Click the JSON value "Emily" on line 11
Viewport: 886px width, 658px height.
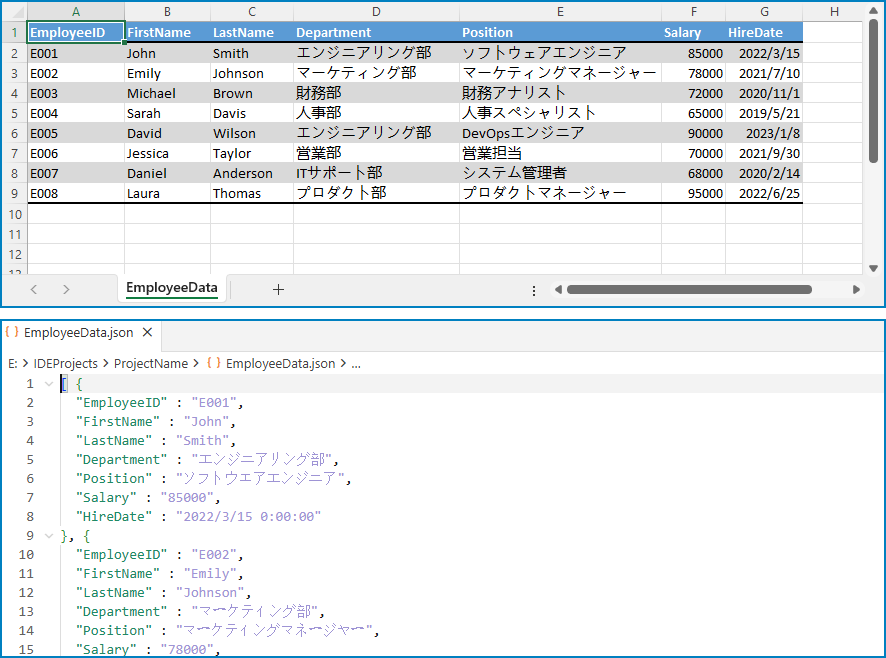[210, 574]
